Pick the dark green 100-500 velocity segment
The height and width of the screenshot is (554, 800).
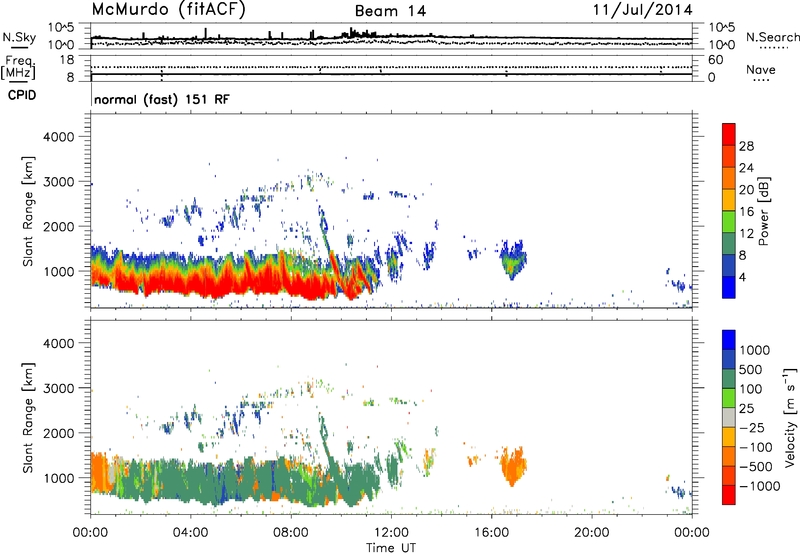[x=729, y=379]
